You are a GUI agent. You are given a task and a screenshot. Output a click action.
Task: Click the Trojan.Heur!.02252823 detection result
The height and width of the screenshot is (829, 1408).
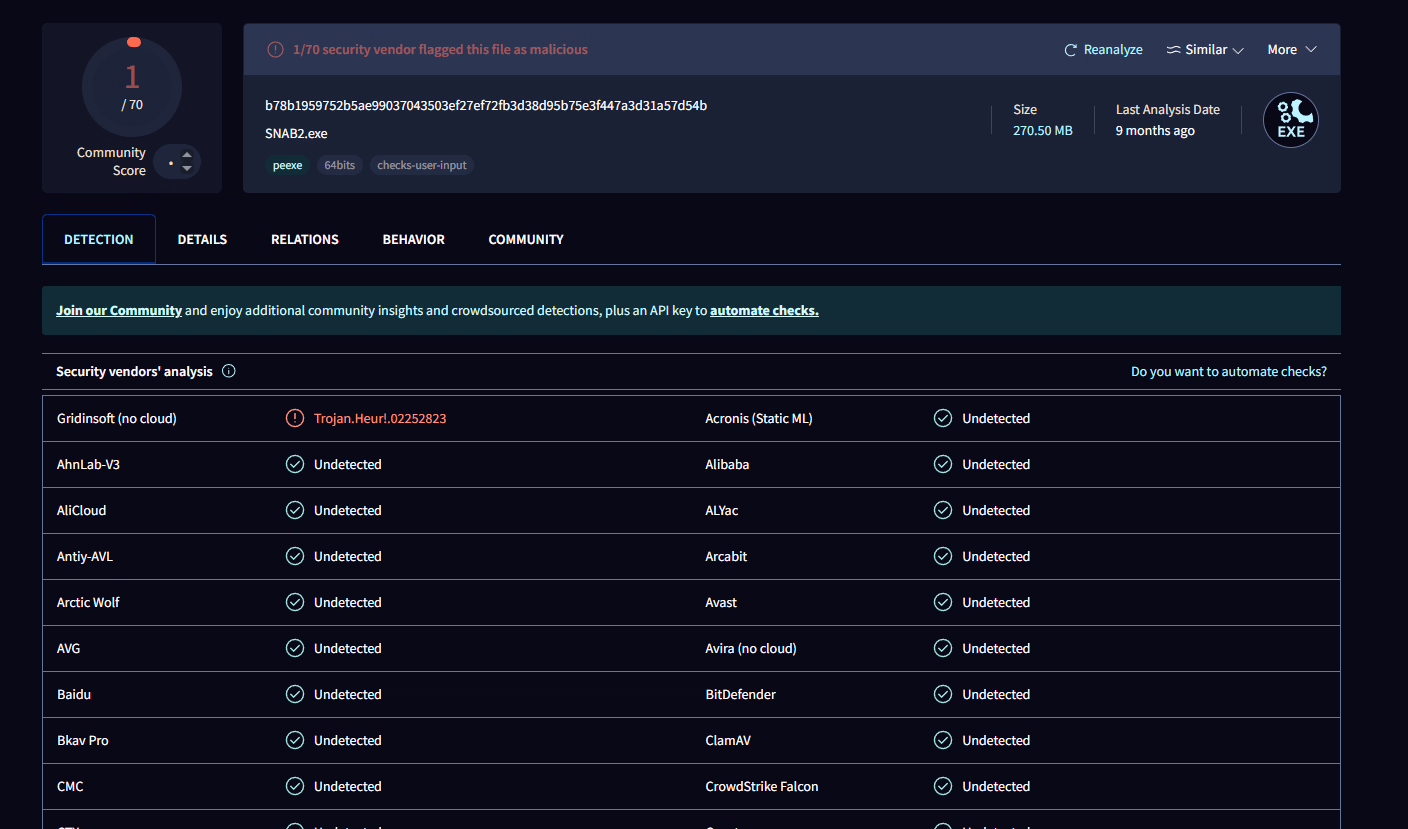[380, 418]
